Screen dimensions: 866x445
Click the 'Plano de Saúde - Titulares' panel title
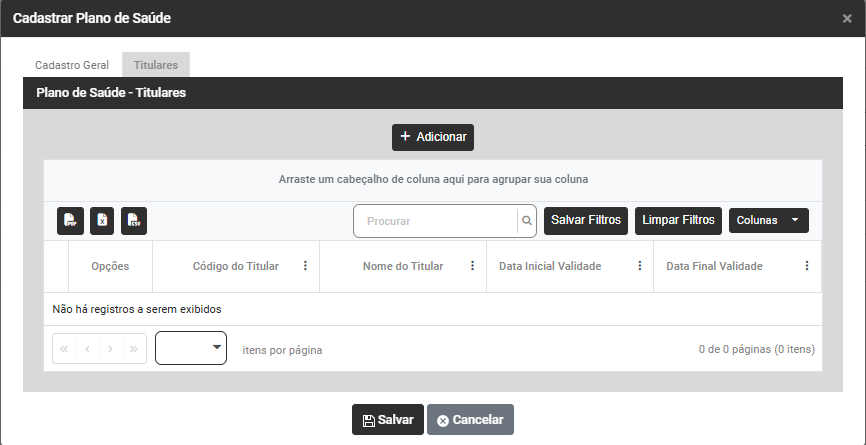coord(111,93)
